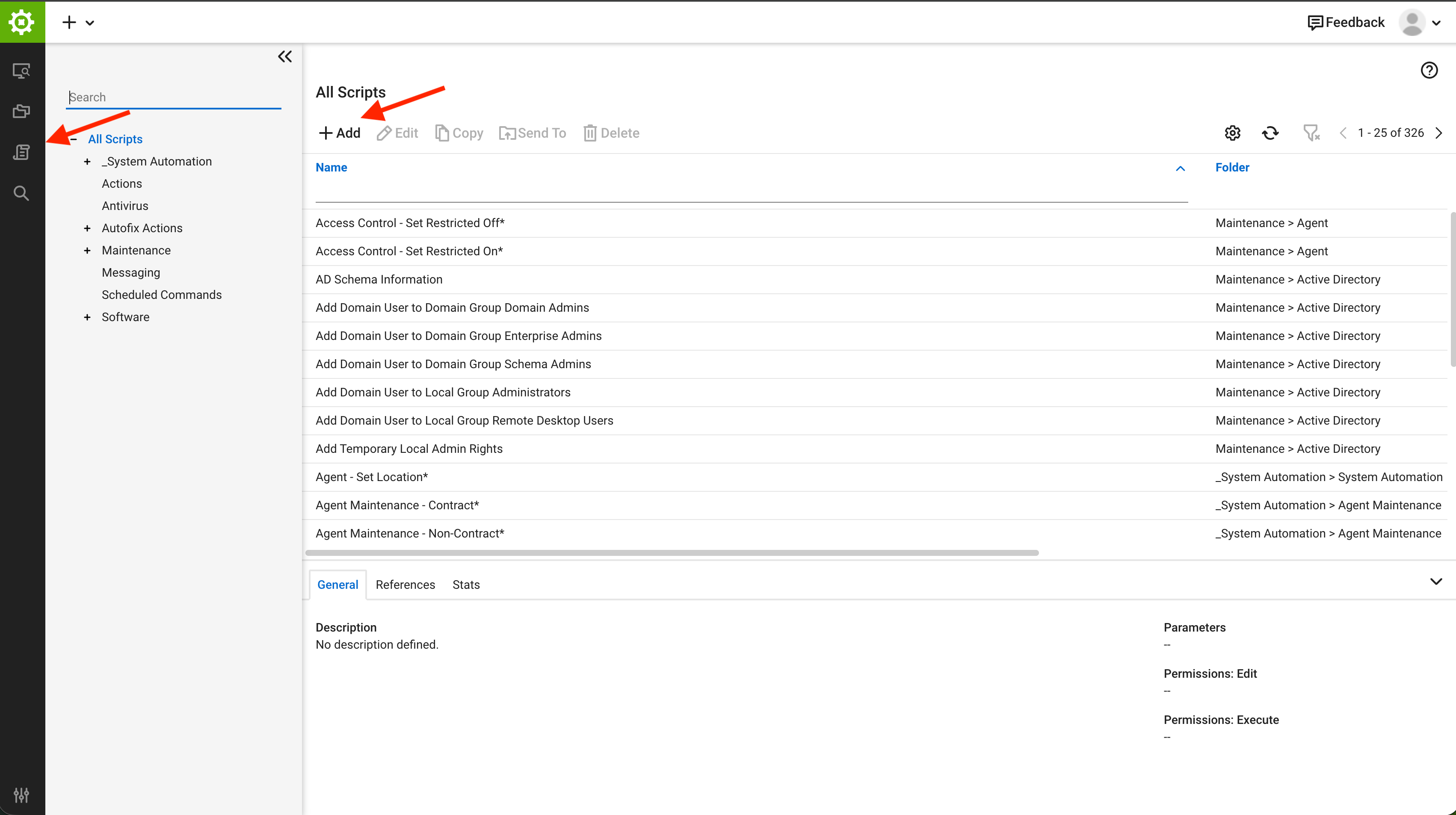Open the scripts sidebar icon
1456x815 pixels.
21,152
